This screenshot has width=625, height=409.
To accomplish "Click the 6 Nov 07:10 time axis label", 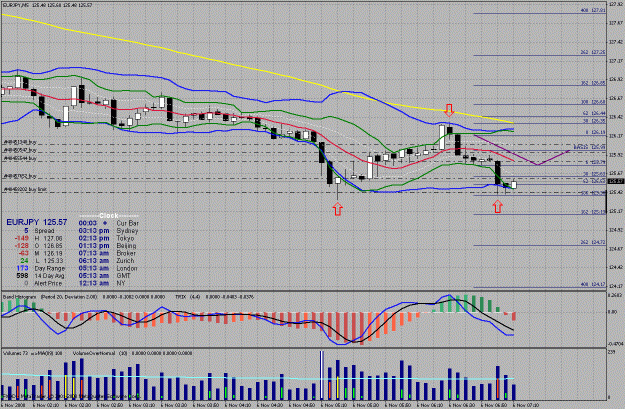I will point(527,405).
